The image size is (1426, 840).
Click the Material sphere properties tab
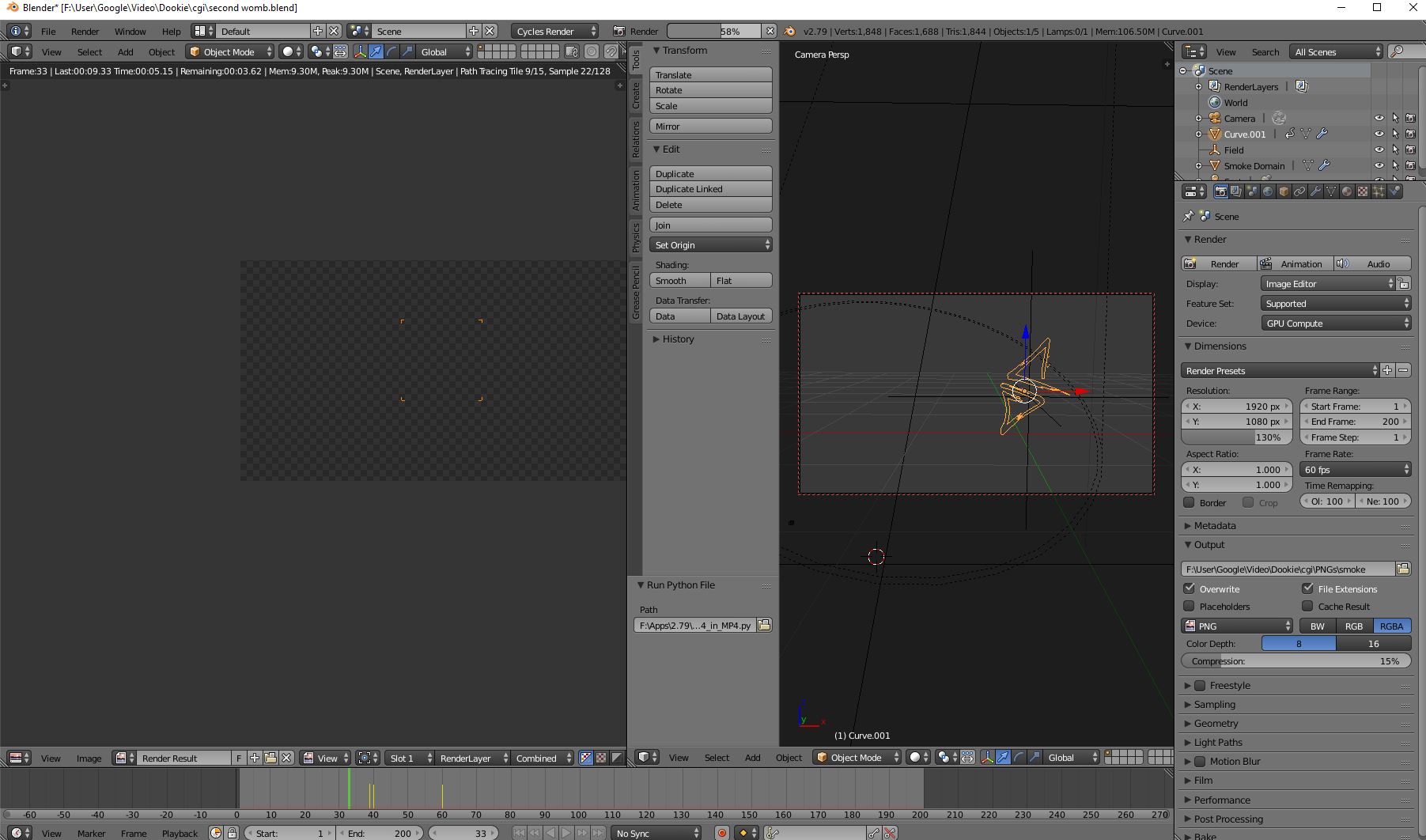(1347, 191)
